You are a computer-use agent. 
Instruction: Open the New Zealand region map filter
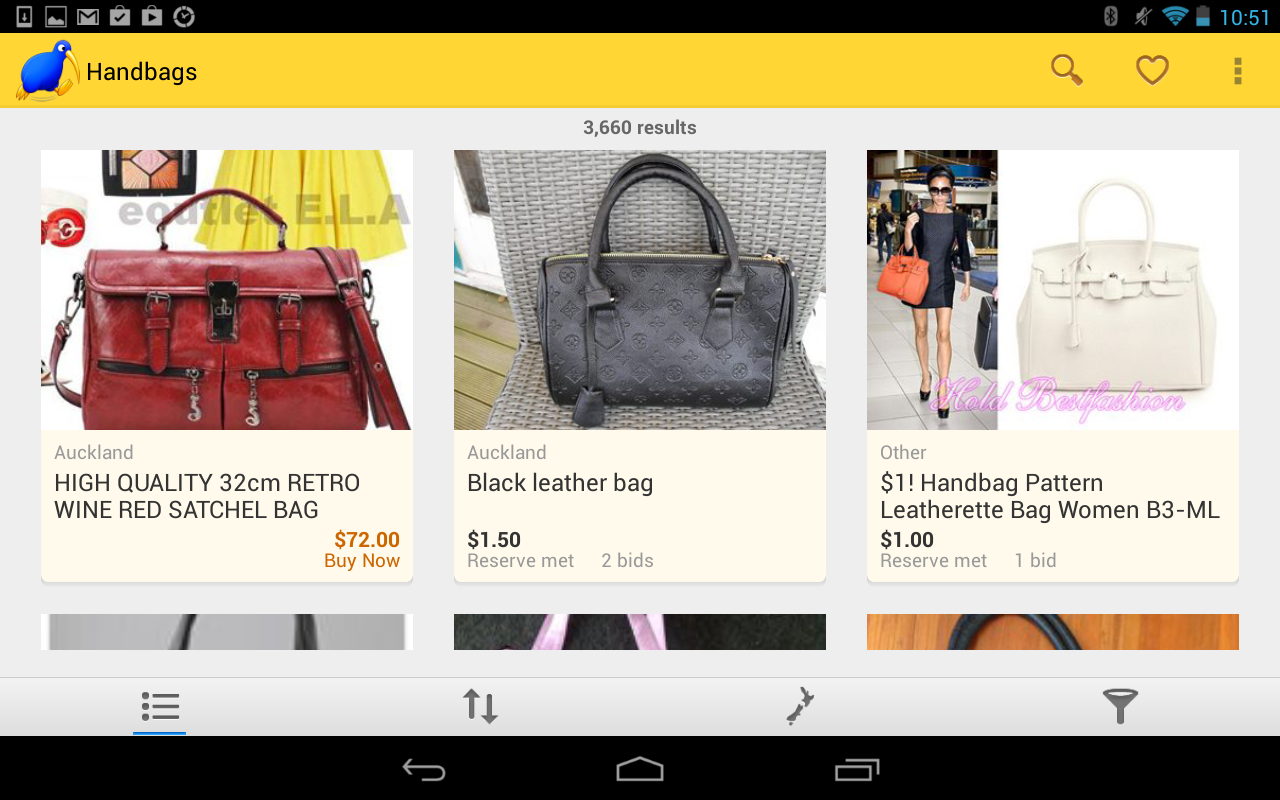coord(800,706)
